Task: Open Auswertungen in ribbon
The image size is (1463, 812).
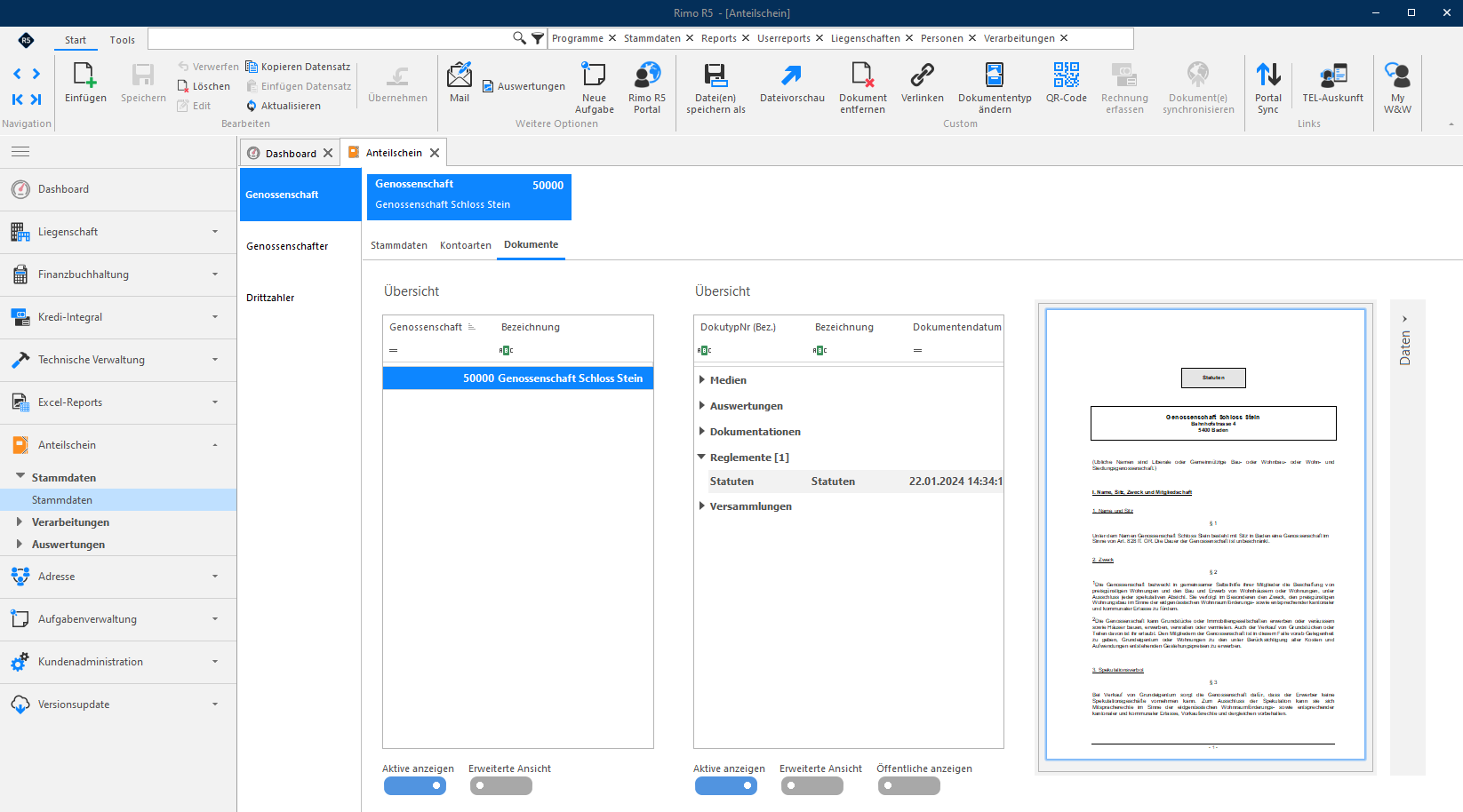Action: point(524,86)
